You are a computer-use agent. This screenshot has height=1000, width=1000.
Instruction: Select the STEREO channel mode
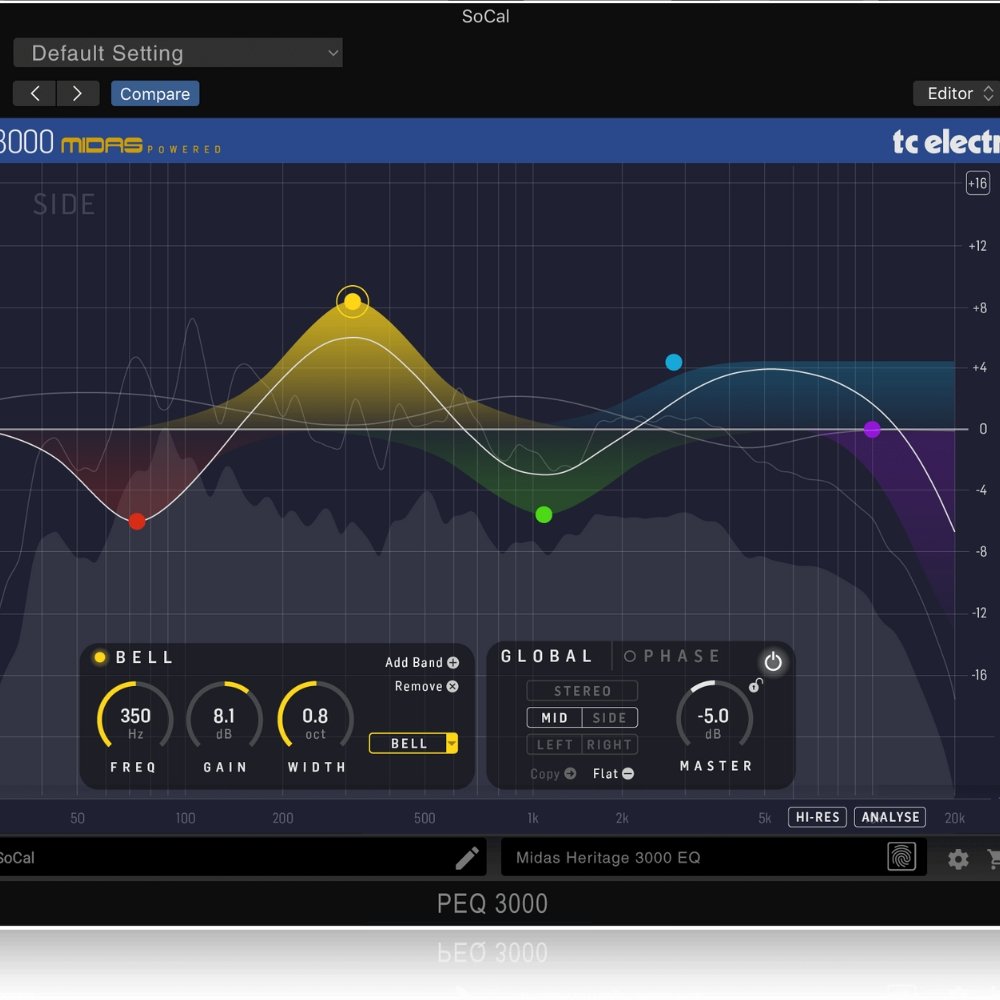click(582, 691)
